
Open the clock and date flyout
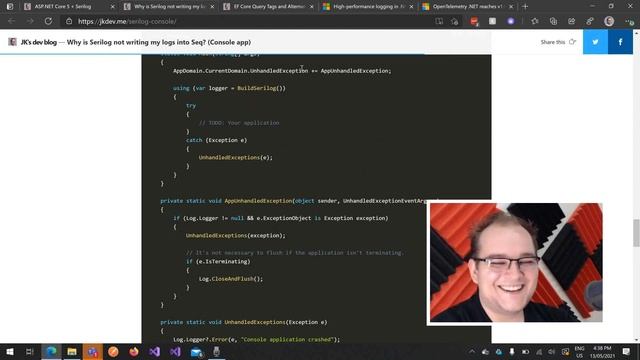click(602, 352)
